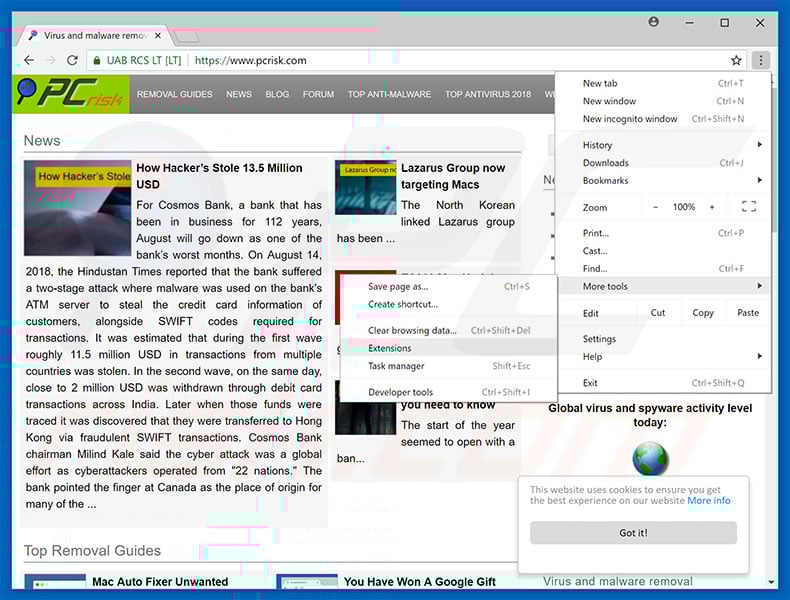Viewport: 790px width, 600px height.
Task: Select Clear browsing data...
Action: click(449, 330)
